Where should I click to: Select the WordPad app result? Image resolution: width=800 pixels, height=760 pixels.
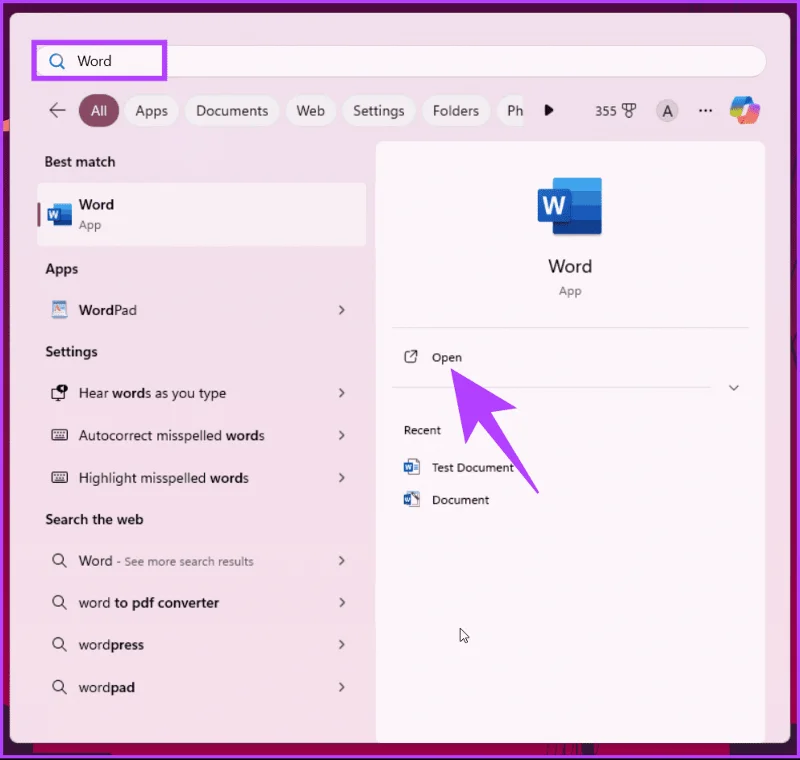coord(202,310)
